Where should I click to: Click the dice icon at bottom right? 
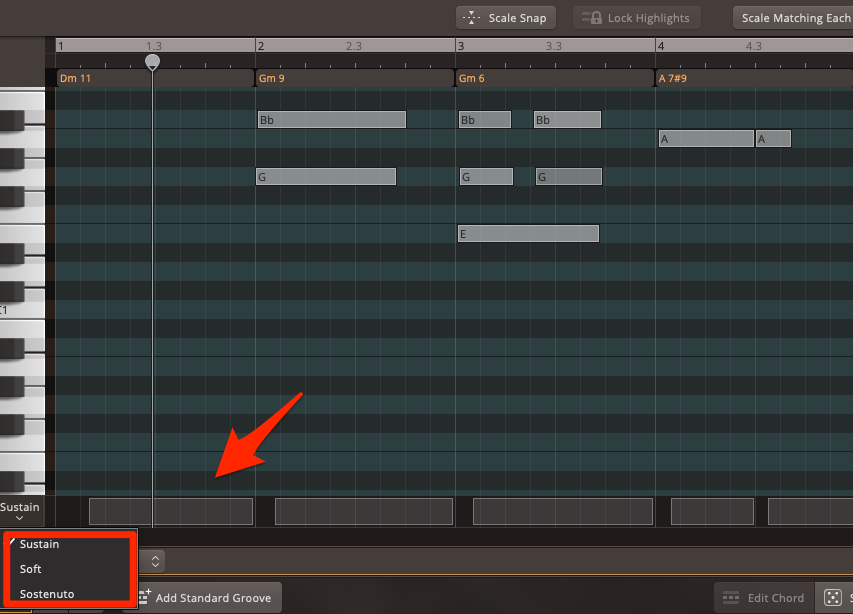(832, 598)
